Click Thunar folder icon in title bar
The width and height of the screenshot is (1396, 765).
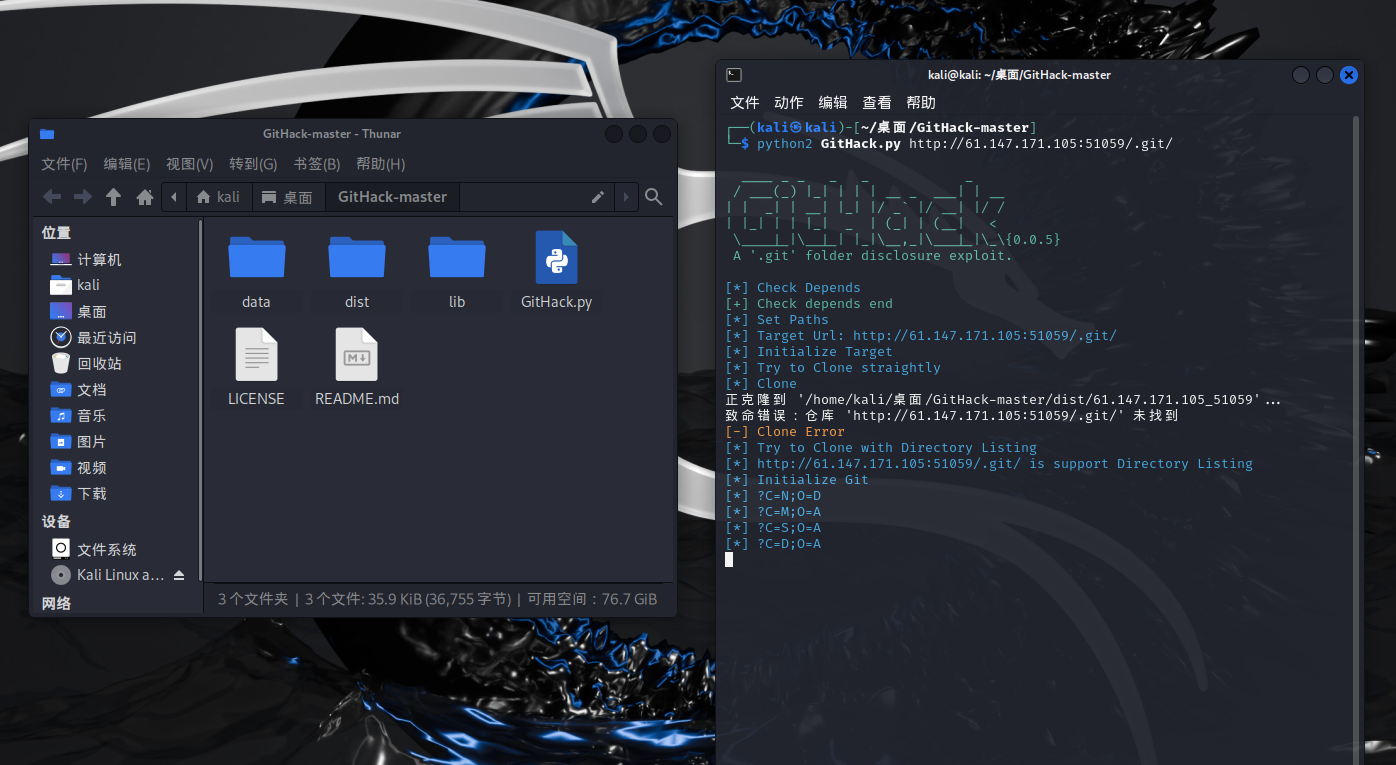[x=47, y=134]
